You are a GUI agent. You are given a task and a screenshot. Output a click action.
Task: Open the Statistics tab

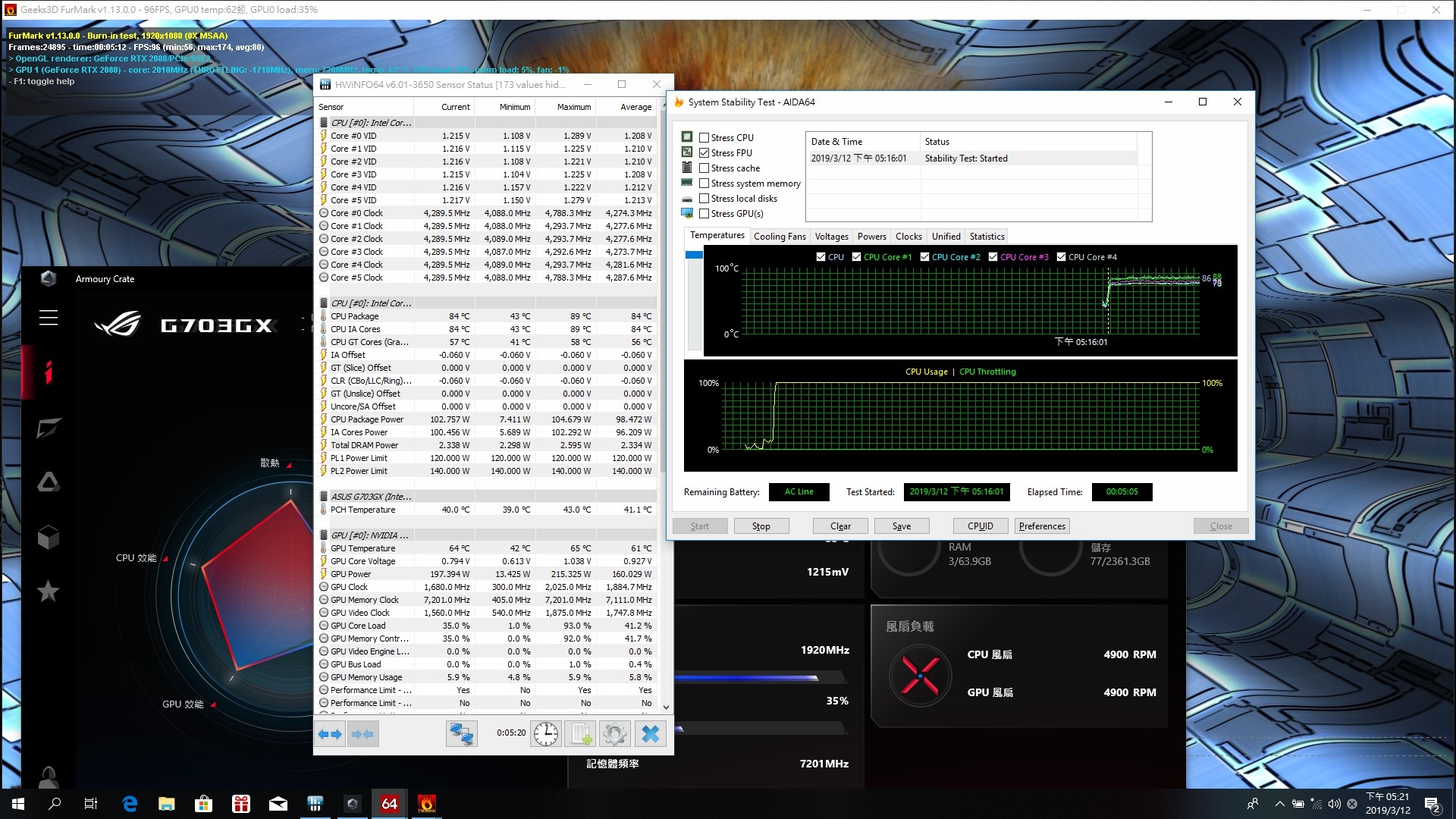pos(986,237)
